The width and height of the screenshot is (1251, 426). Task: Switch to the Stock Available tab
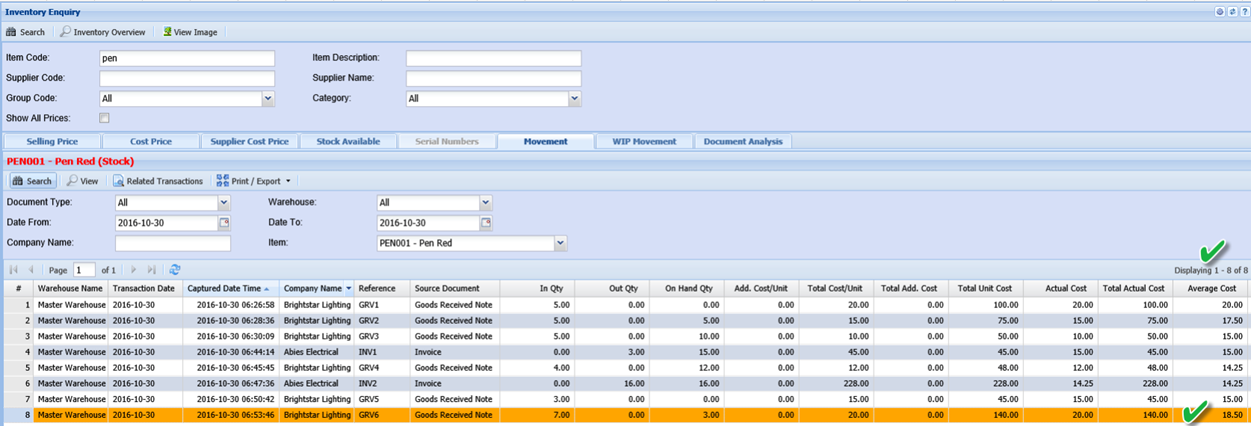click(x=348, y=141)
